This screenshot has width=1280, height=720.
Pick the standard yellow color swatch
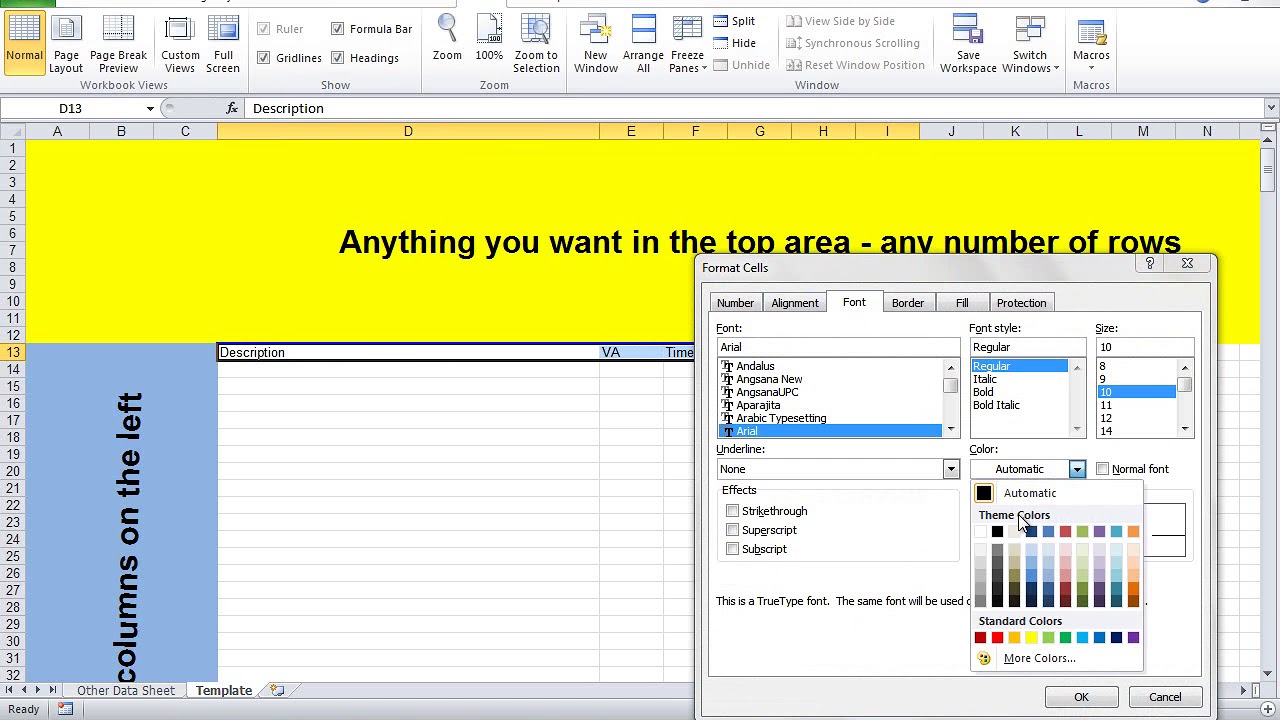pos(1031,638)
